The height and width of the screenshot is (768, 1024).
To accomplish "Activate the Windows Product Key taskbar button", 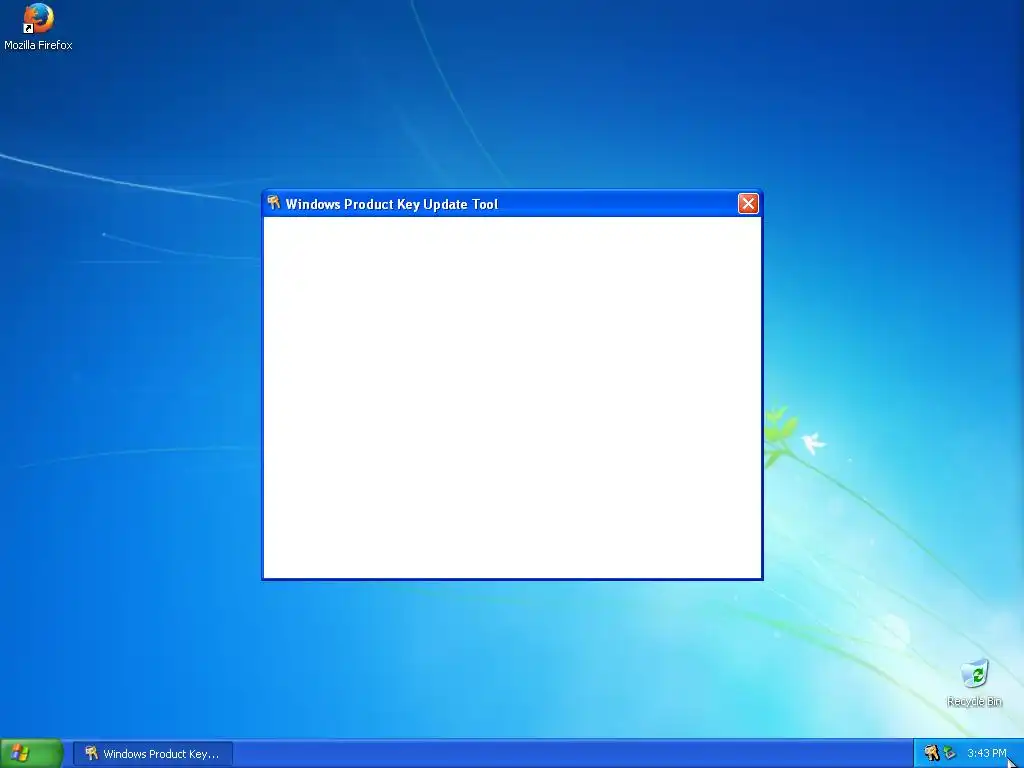I will 152,754.
